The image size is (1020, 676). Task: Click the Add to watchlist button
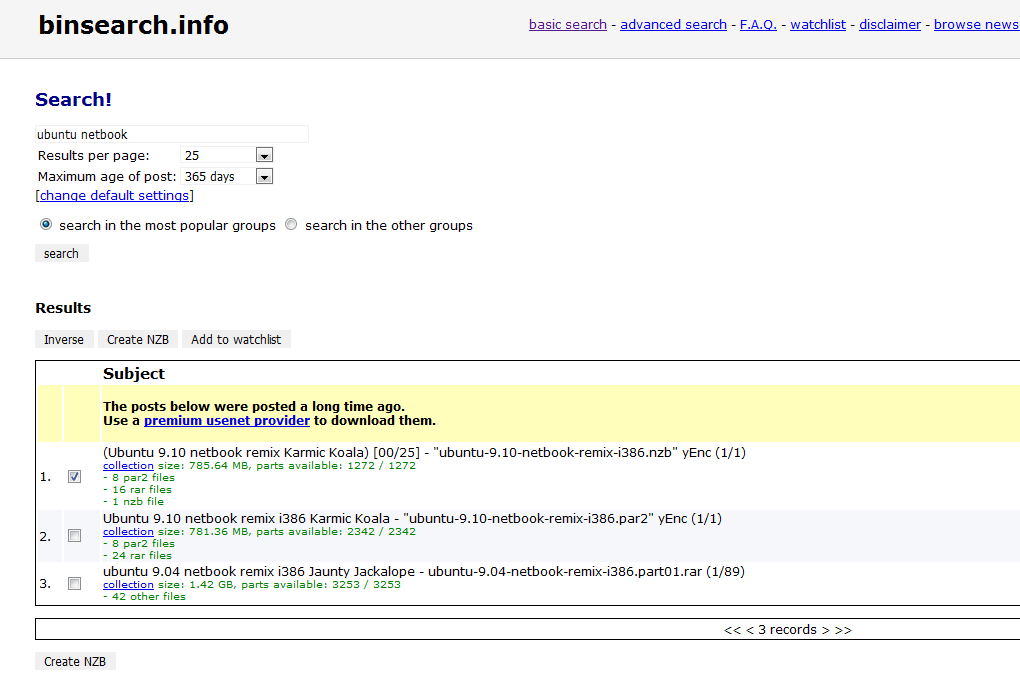236,339
